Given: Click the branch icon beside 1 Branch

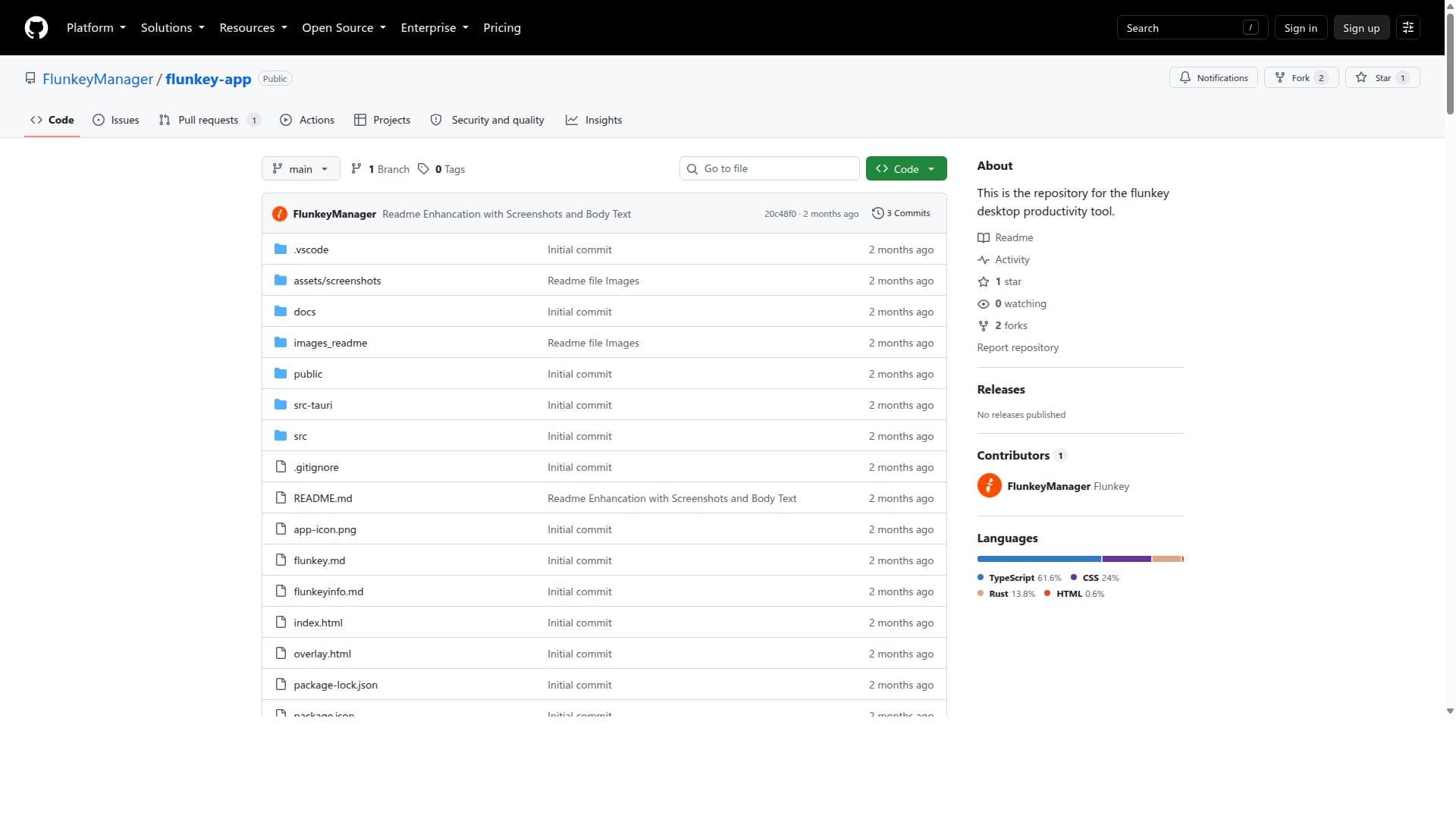Looking at the screenshot, I should [356, 169].
